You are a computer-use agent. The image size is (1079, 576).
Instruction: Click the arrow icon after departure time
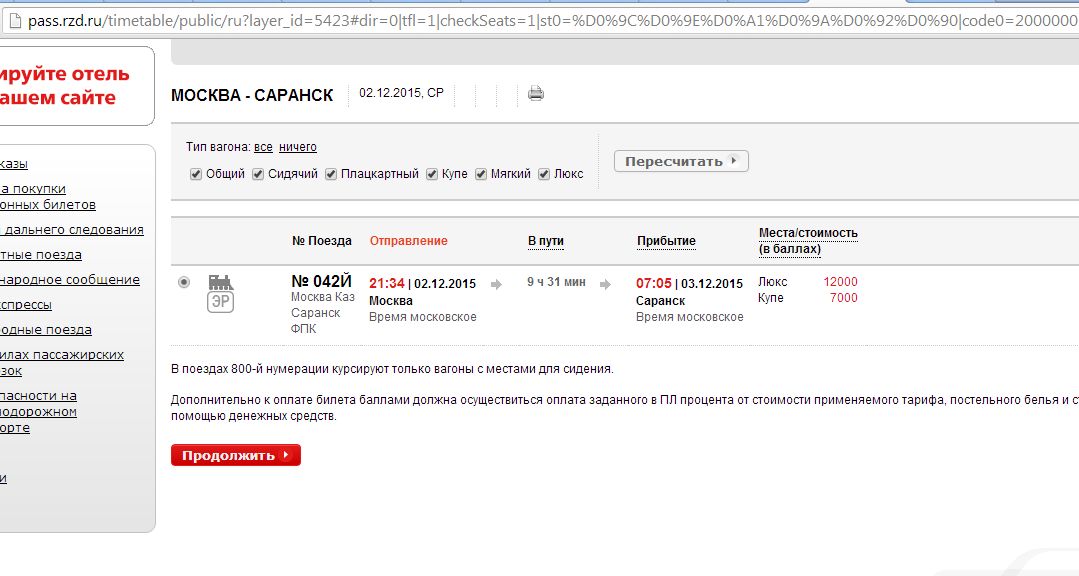(x=496, y=284)
